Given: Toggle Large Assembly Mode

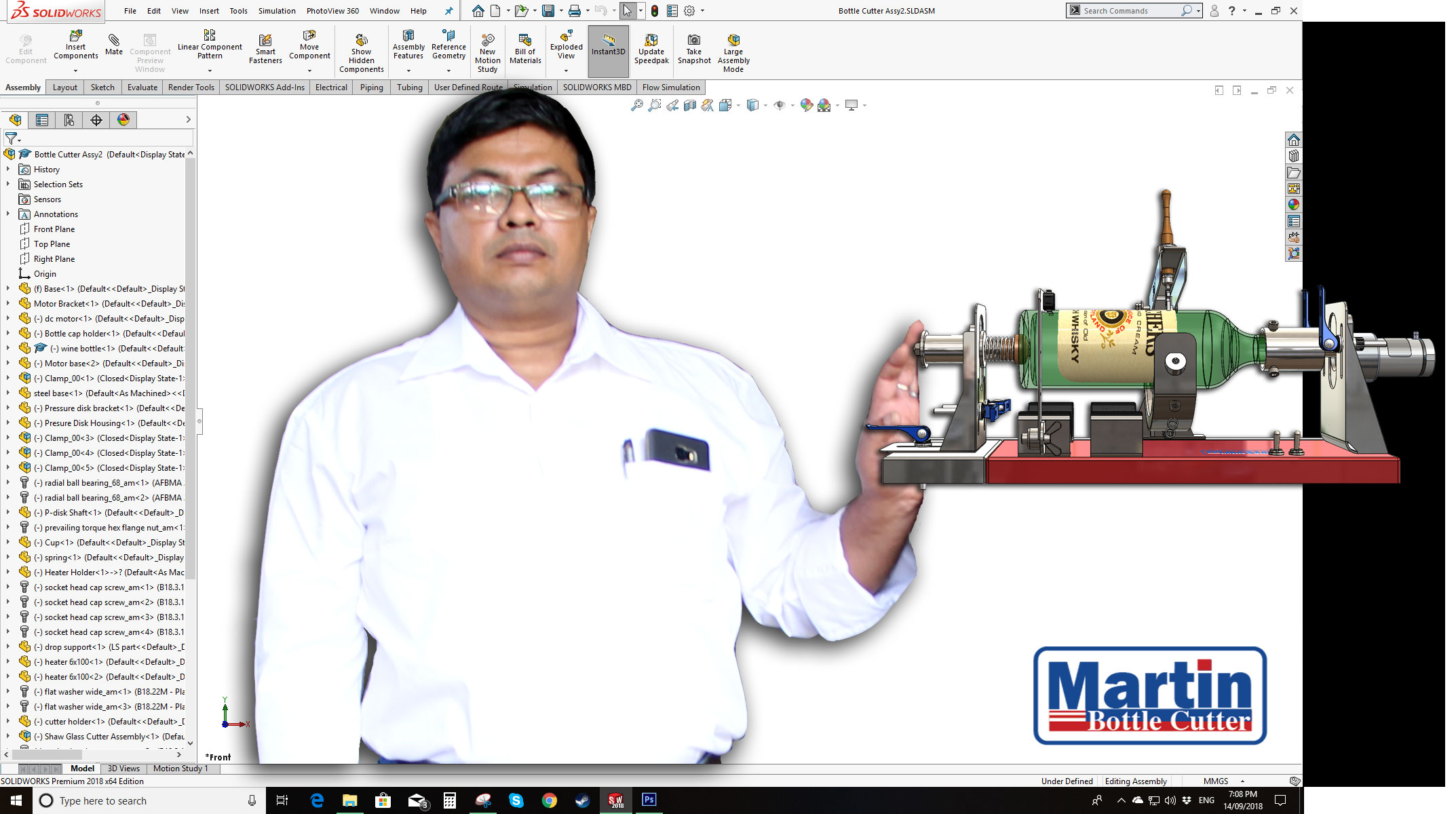Looking at the screenshot, I should [x=733, y=41].
